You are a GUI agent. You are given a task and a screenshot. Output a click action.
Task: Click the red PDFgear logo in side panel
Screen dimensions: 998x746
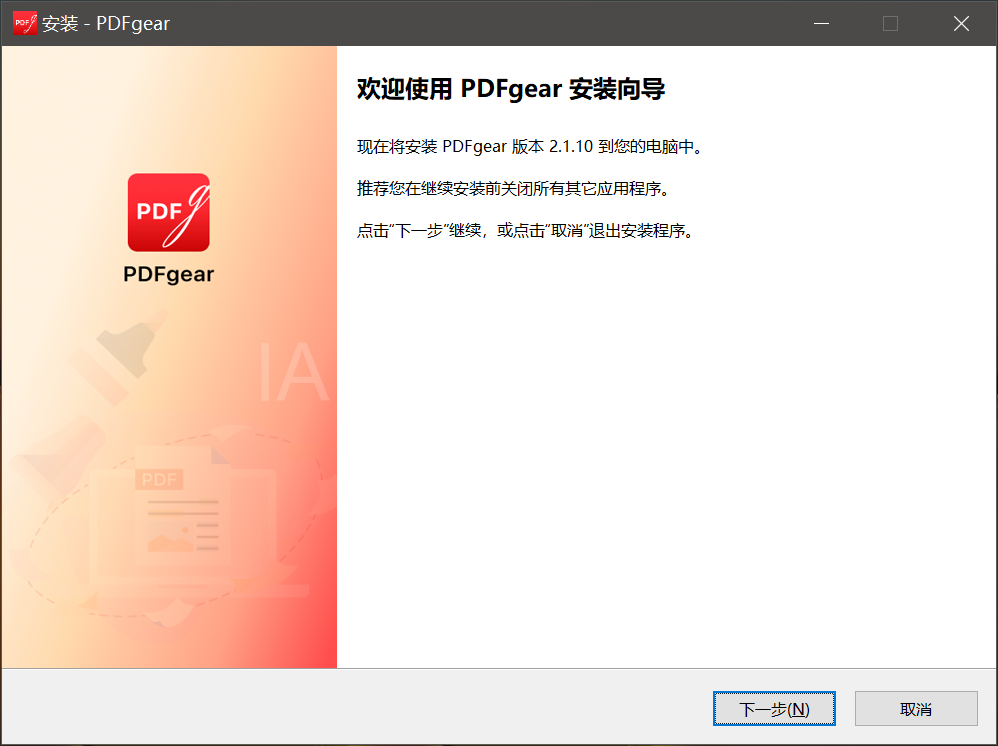[169, 212]
